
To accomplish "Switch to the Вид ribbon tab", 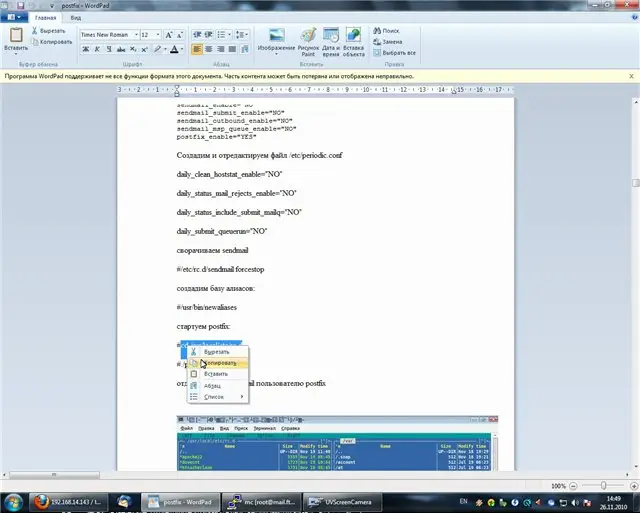I will click(x=76, y=18).
